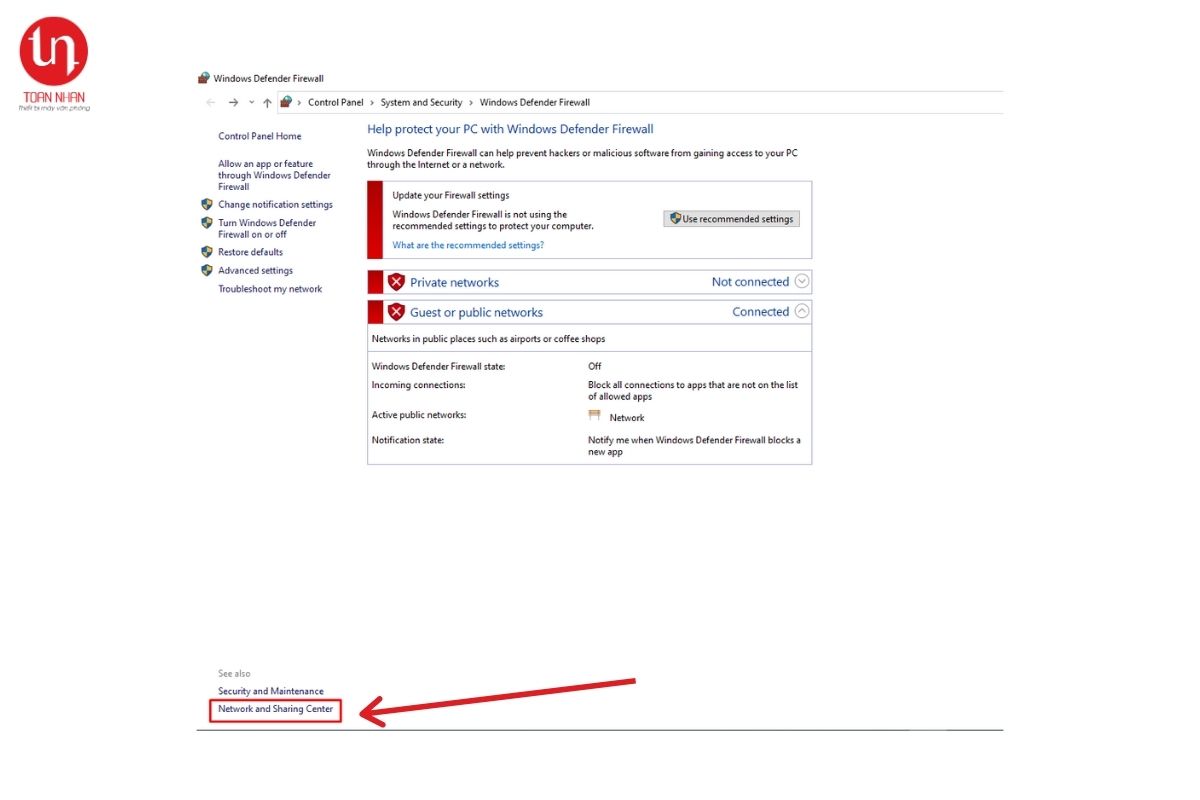Screen dimensions: 1200x800
Task: Click the shield icon beside Advanced settings
Action: click(207, 270)
